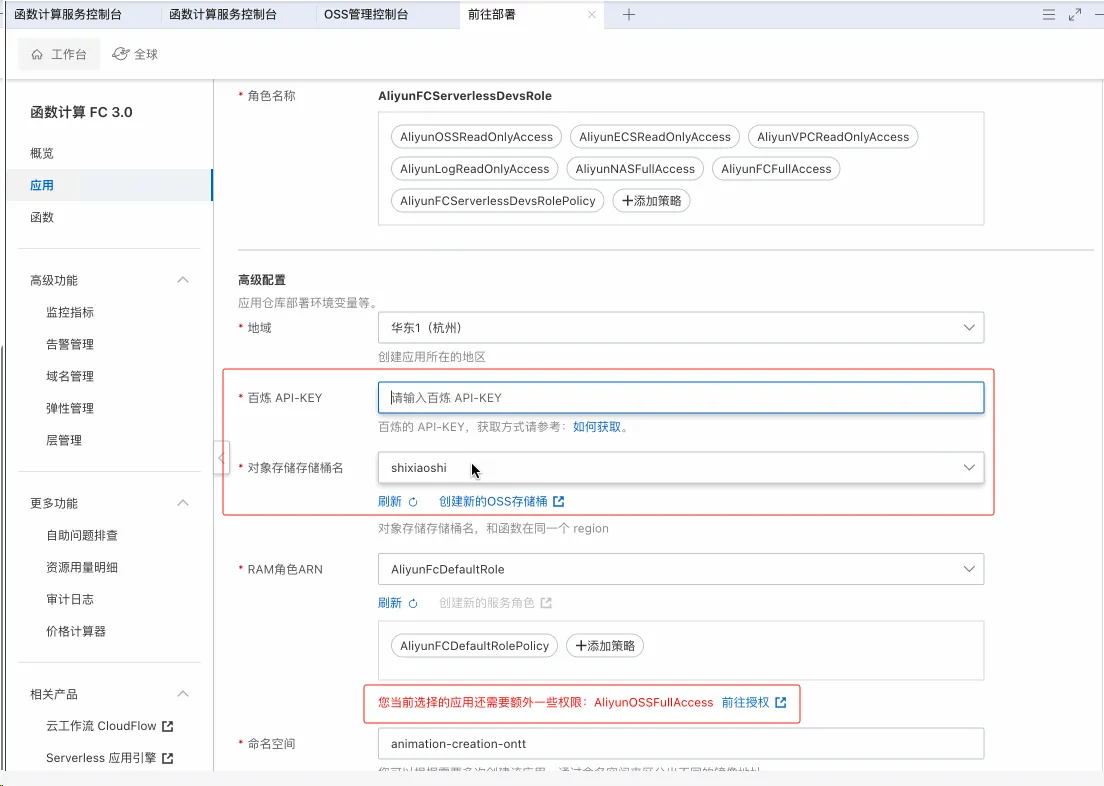Image resolution: width=1104 pixels, height=786 pixels.
Task: Open 监控指标 in the sidebar
Action: click(70, 312)
